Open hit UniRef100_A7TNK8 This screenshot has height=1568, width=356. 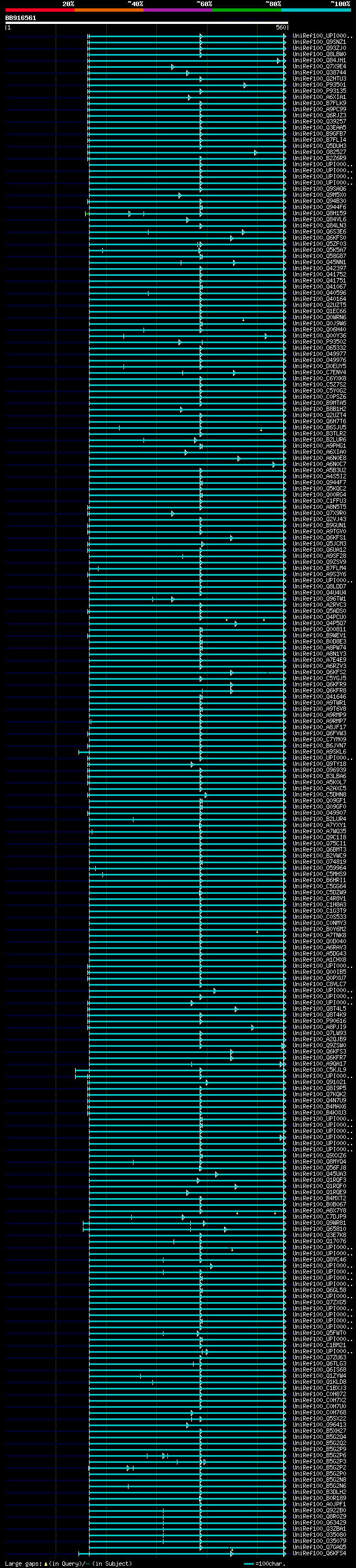click(319, 935)
